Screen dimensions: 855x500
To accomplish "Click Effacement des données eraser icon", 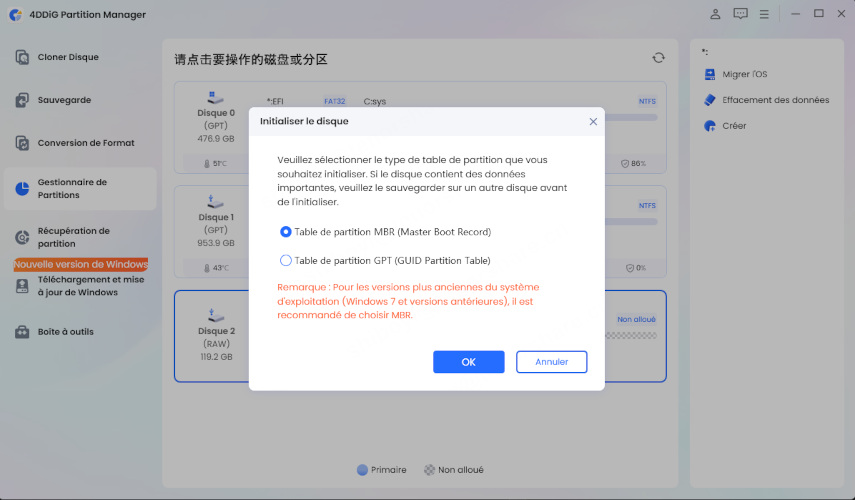I will point(709,100).
